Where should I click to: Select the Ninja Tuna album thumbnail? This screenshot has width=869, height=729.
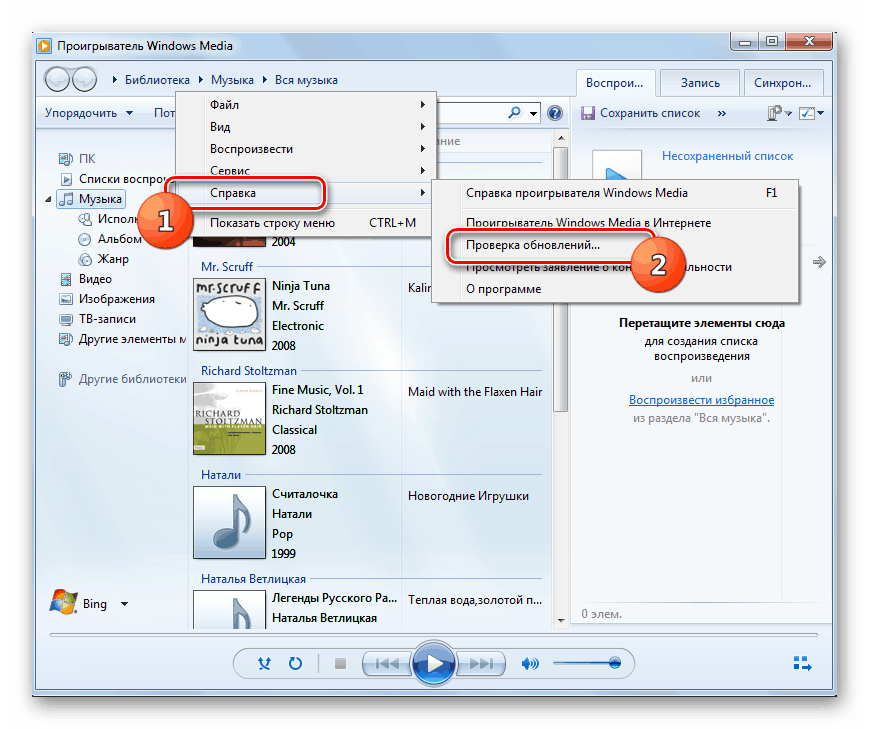(229, 314)
